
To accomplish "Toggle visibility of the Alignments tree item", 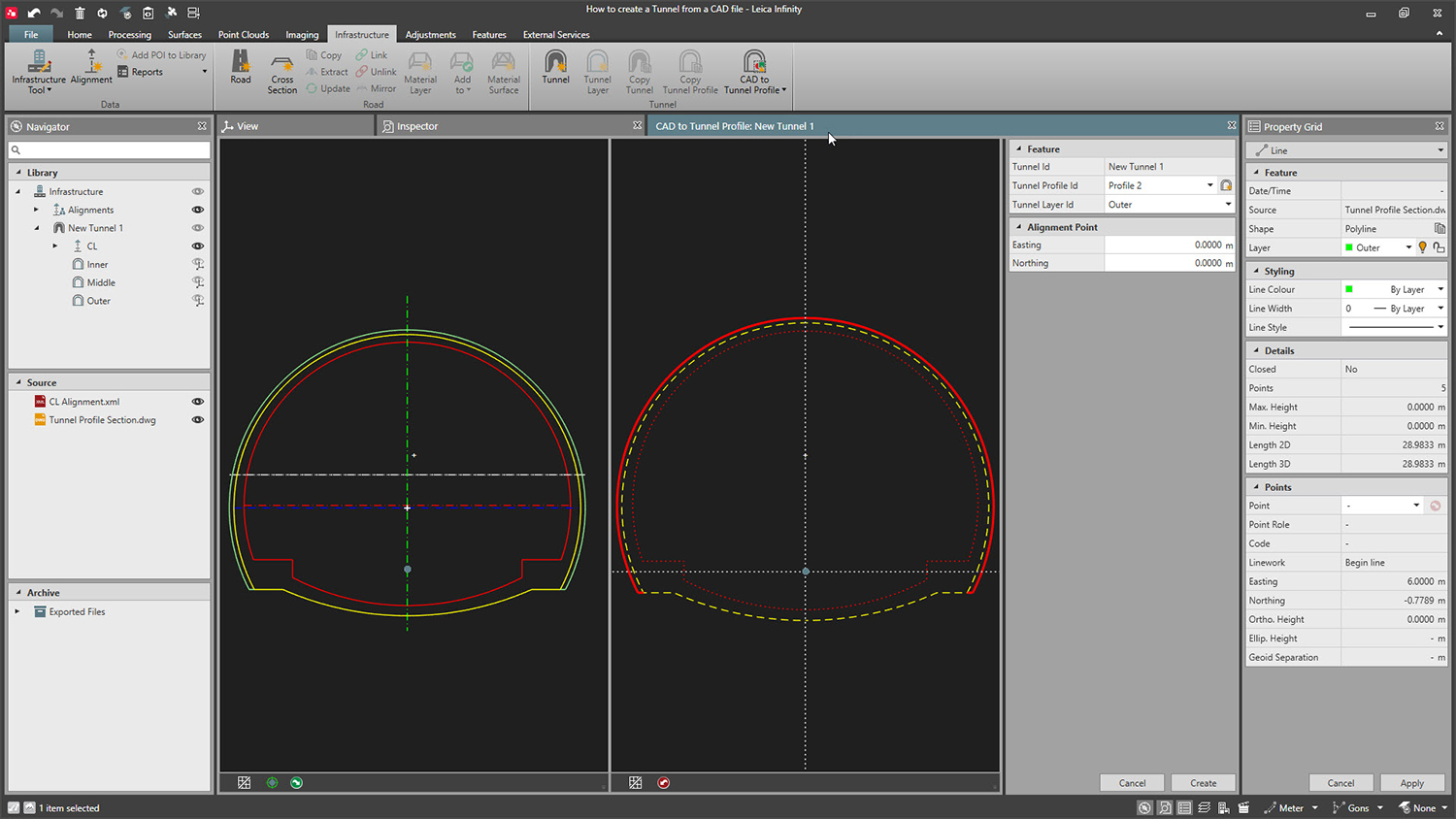I will 198,210.
